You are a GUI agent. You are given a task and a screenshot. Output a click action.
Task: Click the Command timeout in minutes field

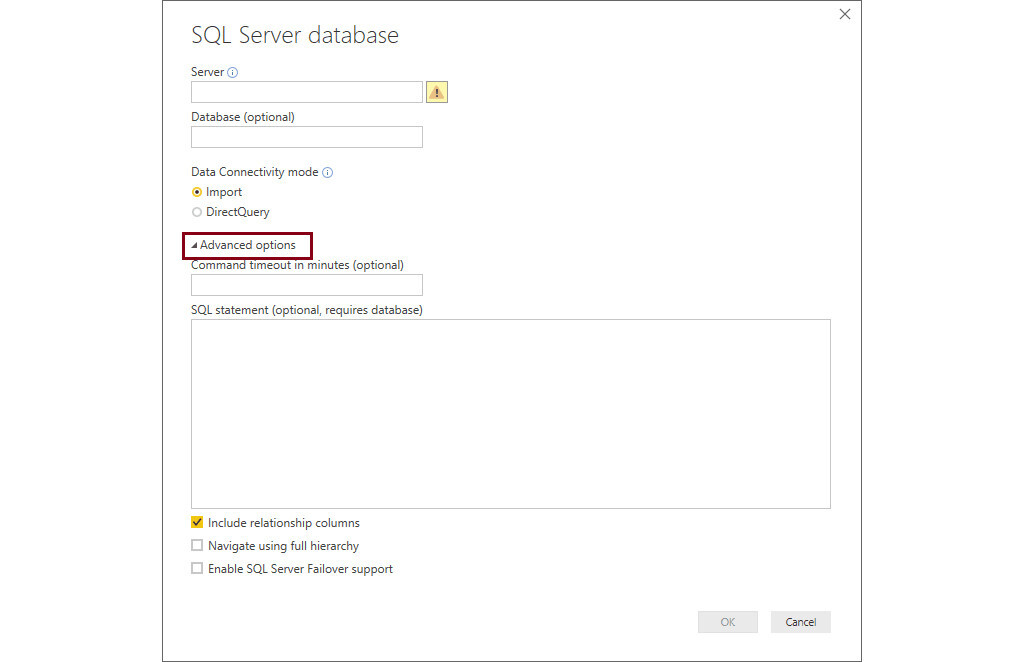pyautogui.click(x=306, y=284)
